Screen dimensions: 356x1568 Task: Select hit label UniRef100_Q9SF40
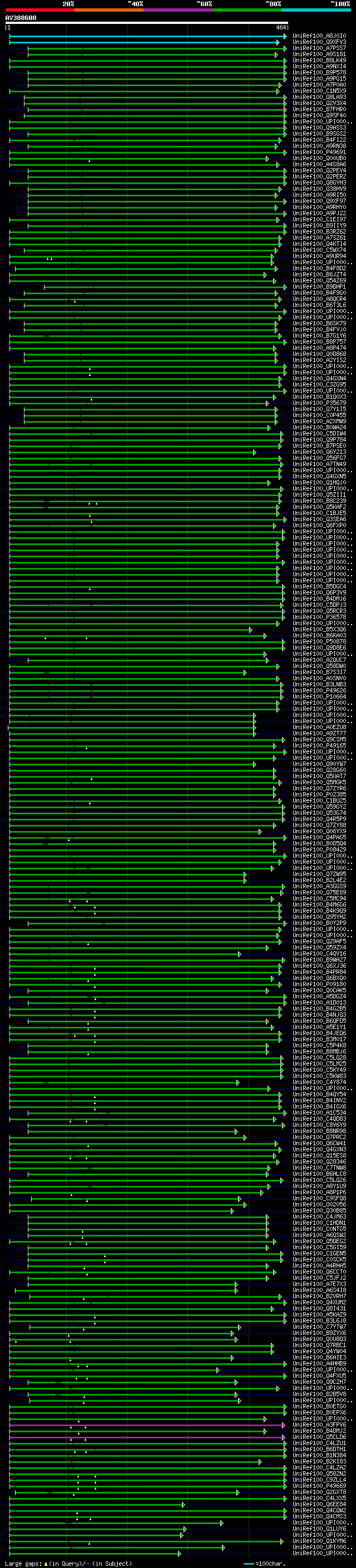click(319, 116)
